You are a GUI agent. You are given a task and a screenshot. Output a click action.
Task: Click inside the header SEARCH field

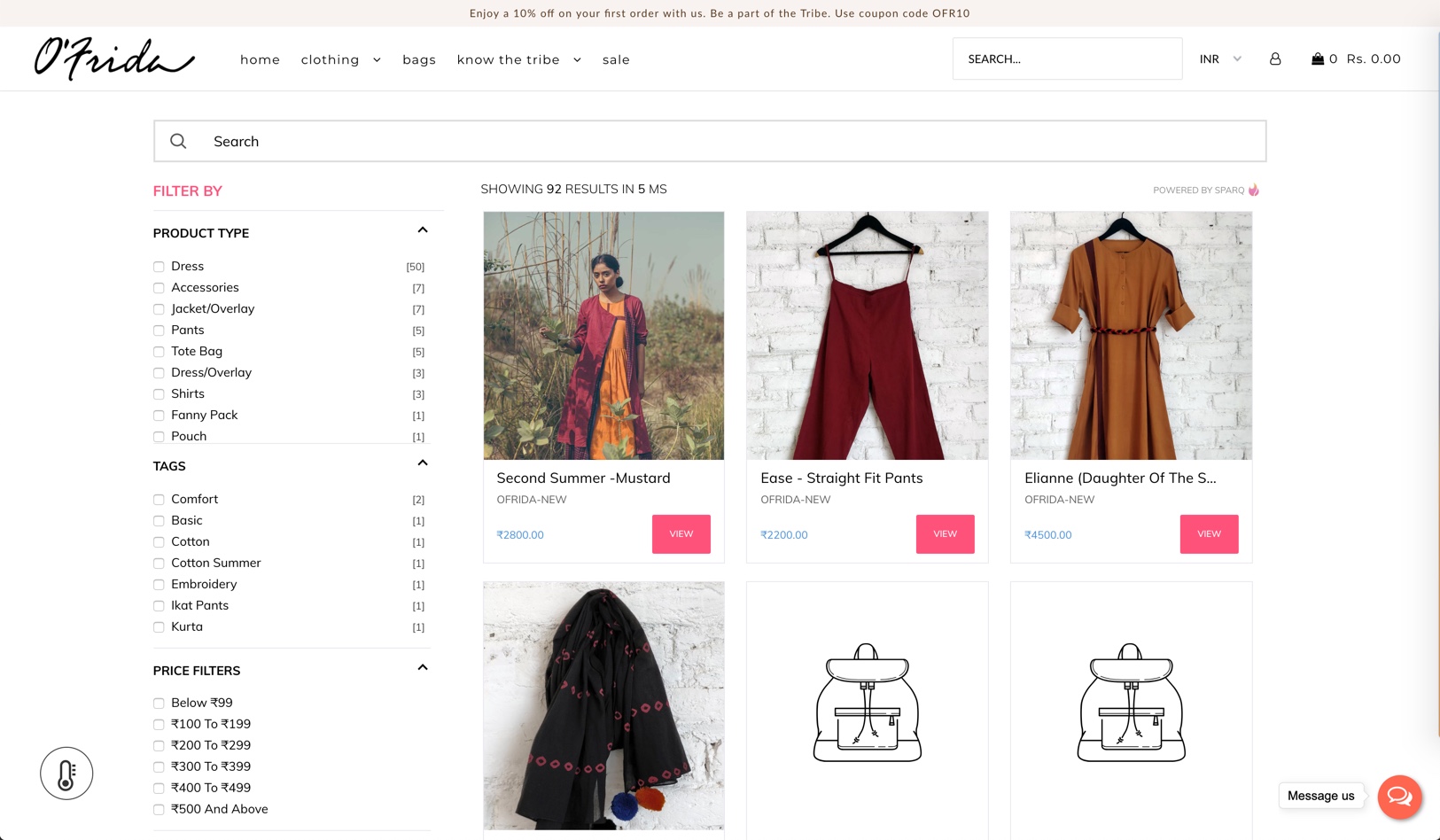1067,58
